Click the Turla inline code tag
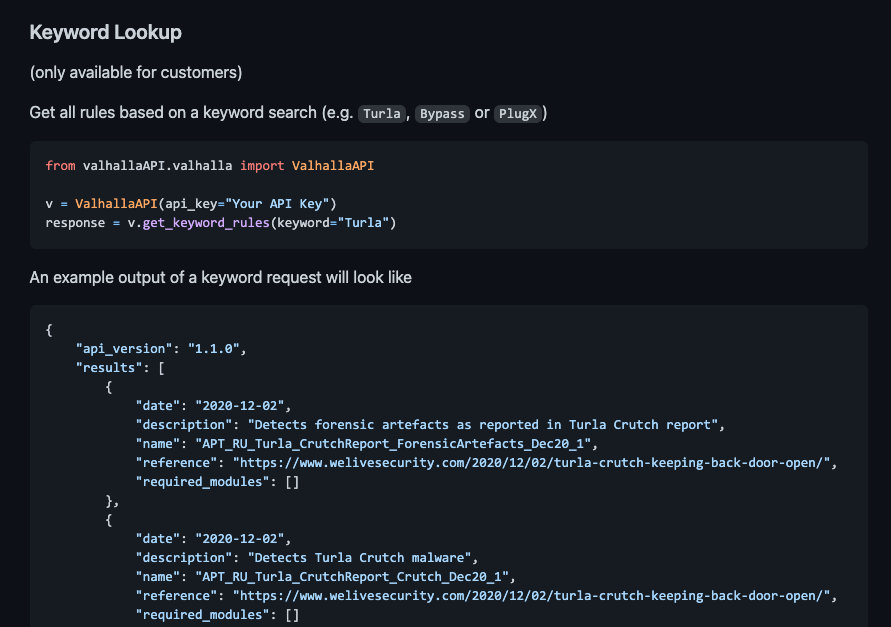 382,114
